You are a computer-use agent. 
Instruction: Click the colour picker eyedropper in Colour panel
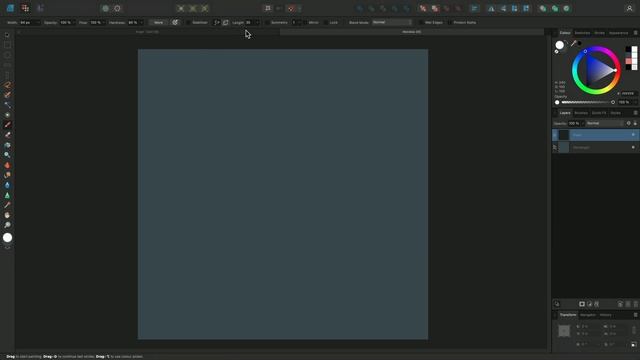(573, 44)
